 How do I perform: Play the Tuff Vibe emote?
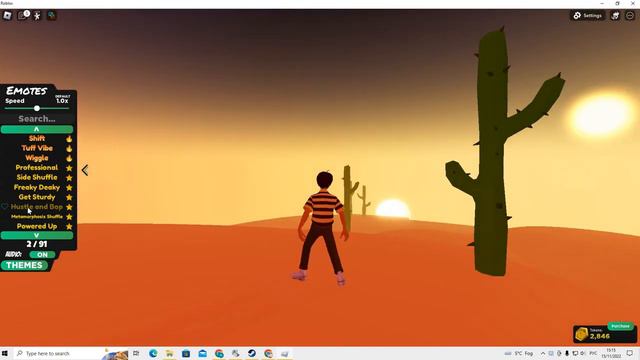[37, 148]
